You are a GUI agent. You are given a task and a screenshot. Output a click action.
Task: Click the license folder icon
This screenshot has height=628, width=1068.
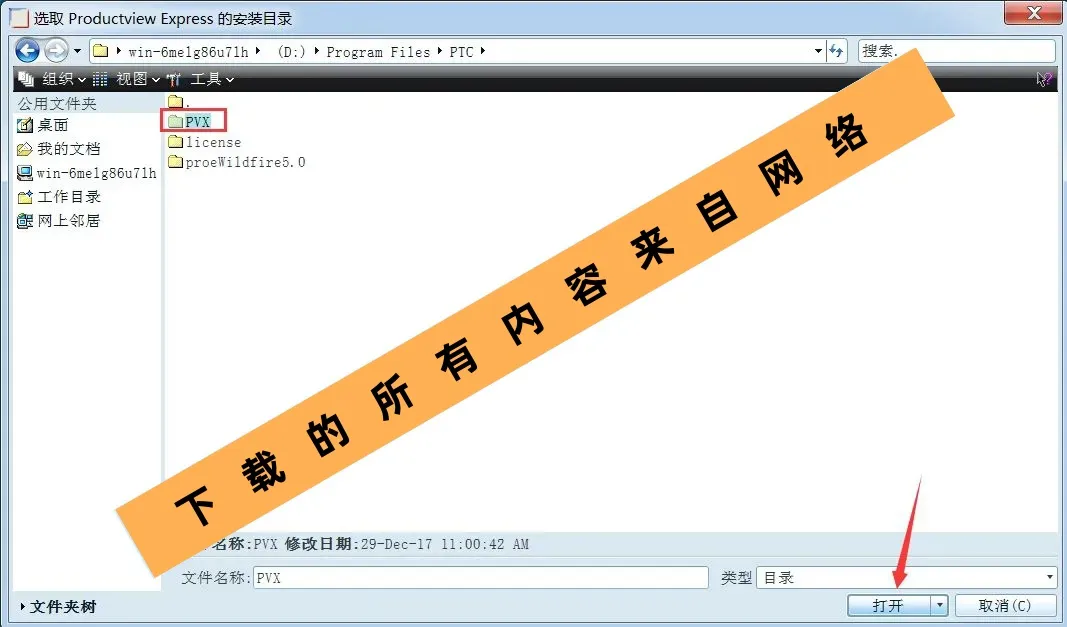point(176,142)
